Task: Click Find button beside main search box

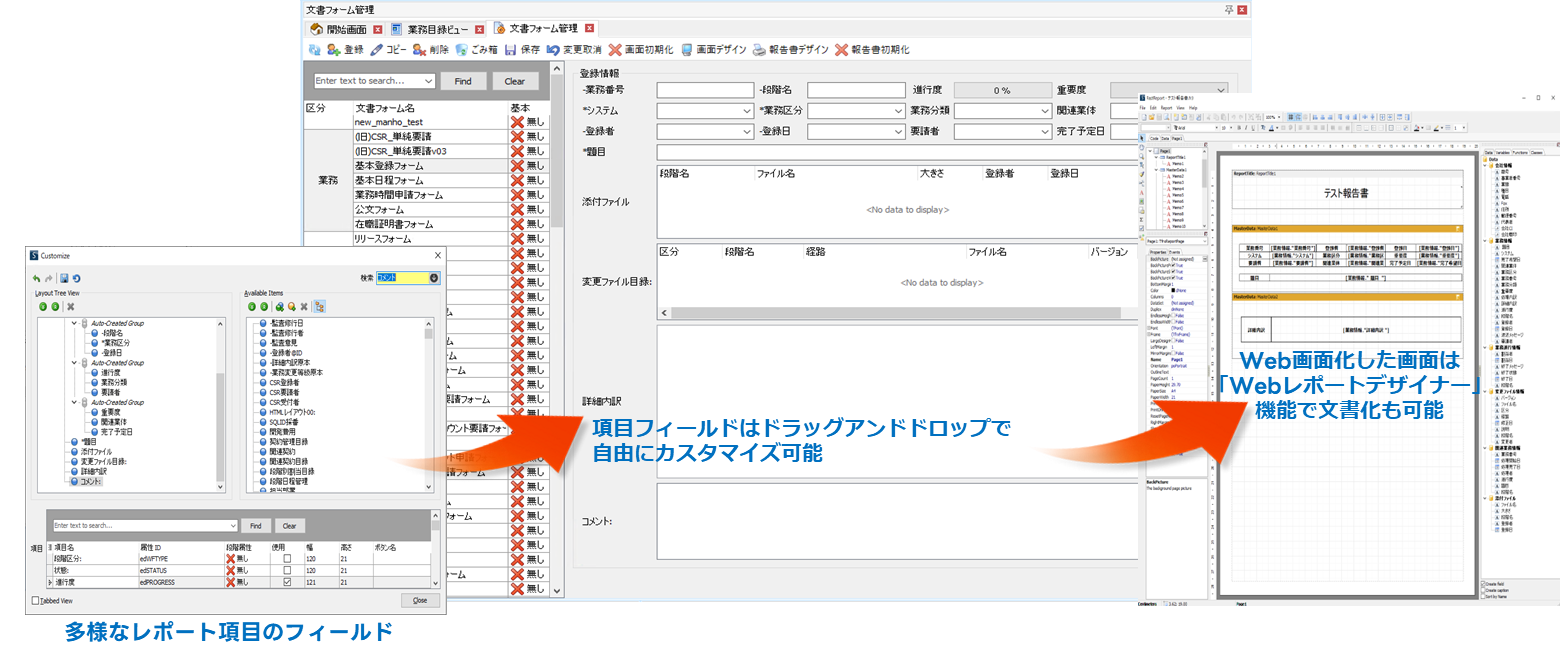Action: [x=463, y=81]
